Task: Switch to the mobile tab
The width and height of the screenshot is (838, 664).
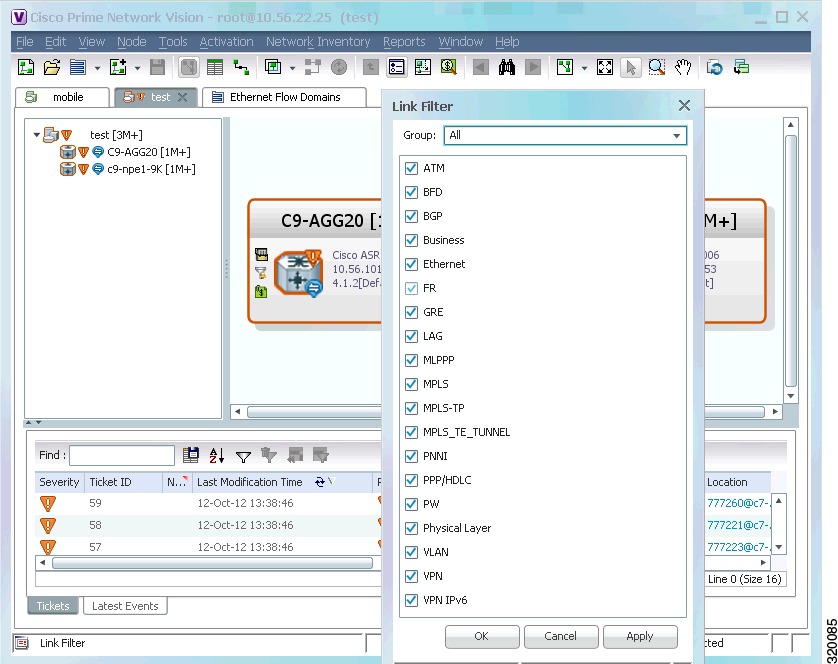Action: (63, 97)
